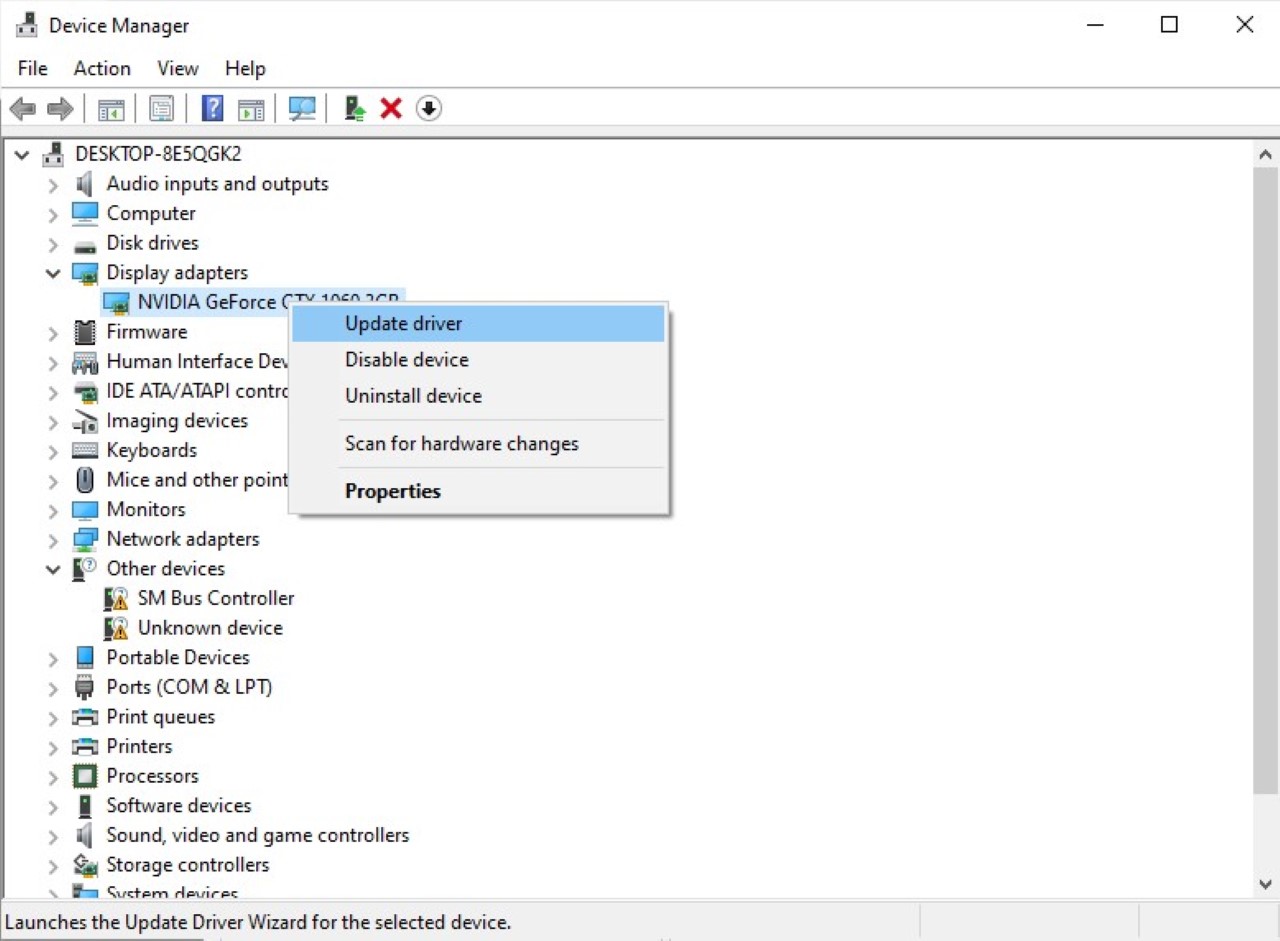This screenshot has height=941, width=1280.
Task: Expand Sound, video and game controllers
Action: click(x=53, y=836)
